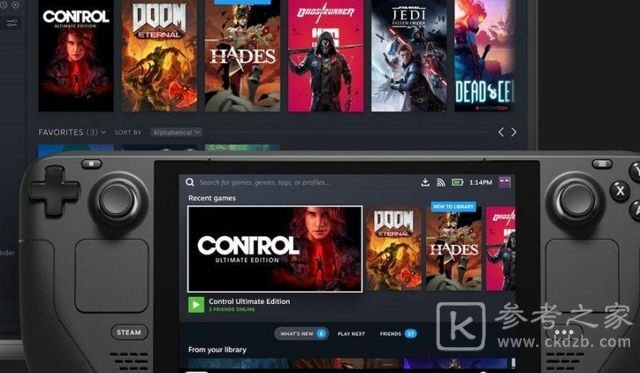The height and width of the screenshot is (373, 640).
Task: Click the search magnifier icon on the Deck screen
Action: tap(190, 182)
